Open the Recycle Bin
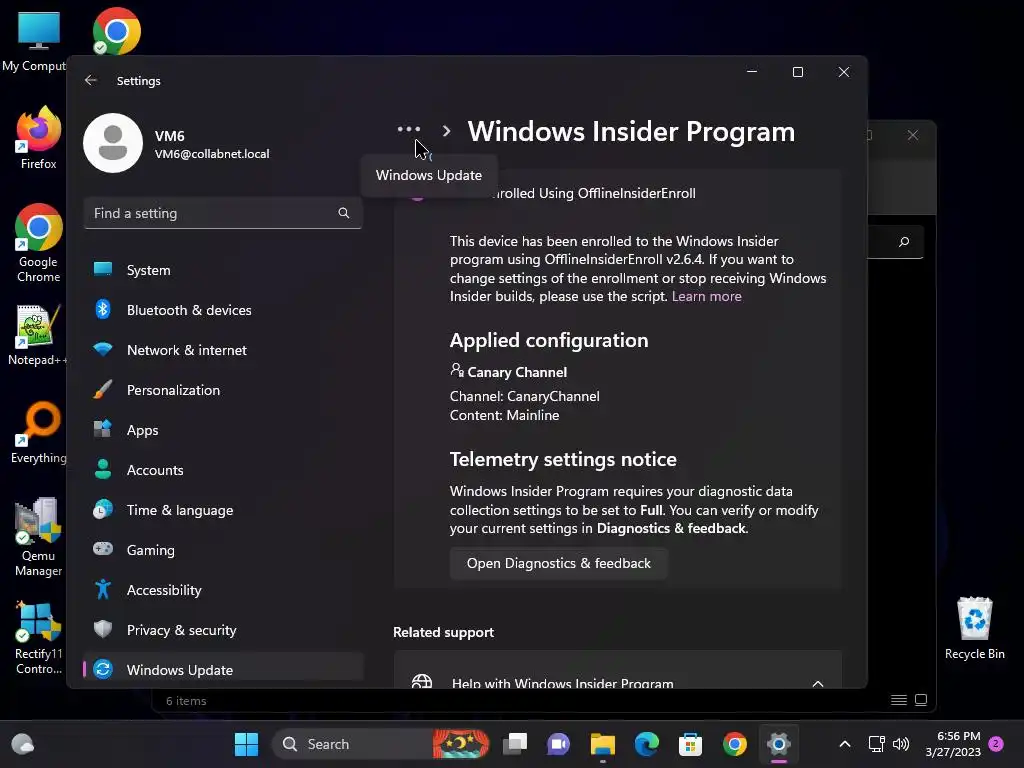 (x=974, y=629)
